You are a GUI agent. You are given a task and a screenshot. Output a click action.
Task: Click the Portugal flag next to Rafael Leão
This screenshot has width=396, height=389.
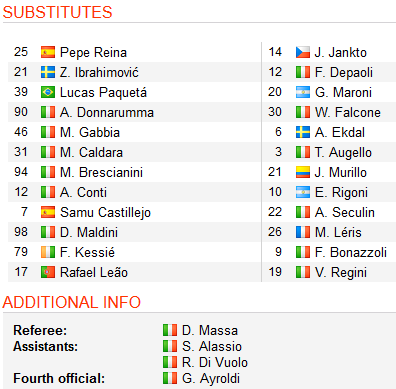pyautogui.click(x=48, y=272)
